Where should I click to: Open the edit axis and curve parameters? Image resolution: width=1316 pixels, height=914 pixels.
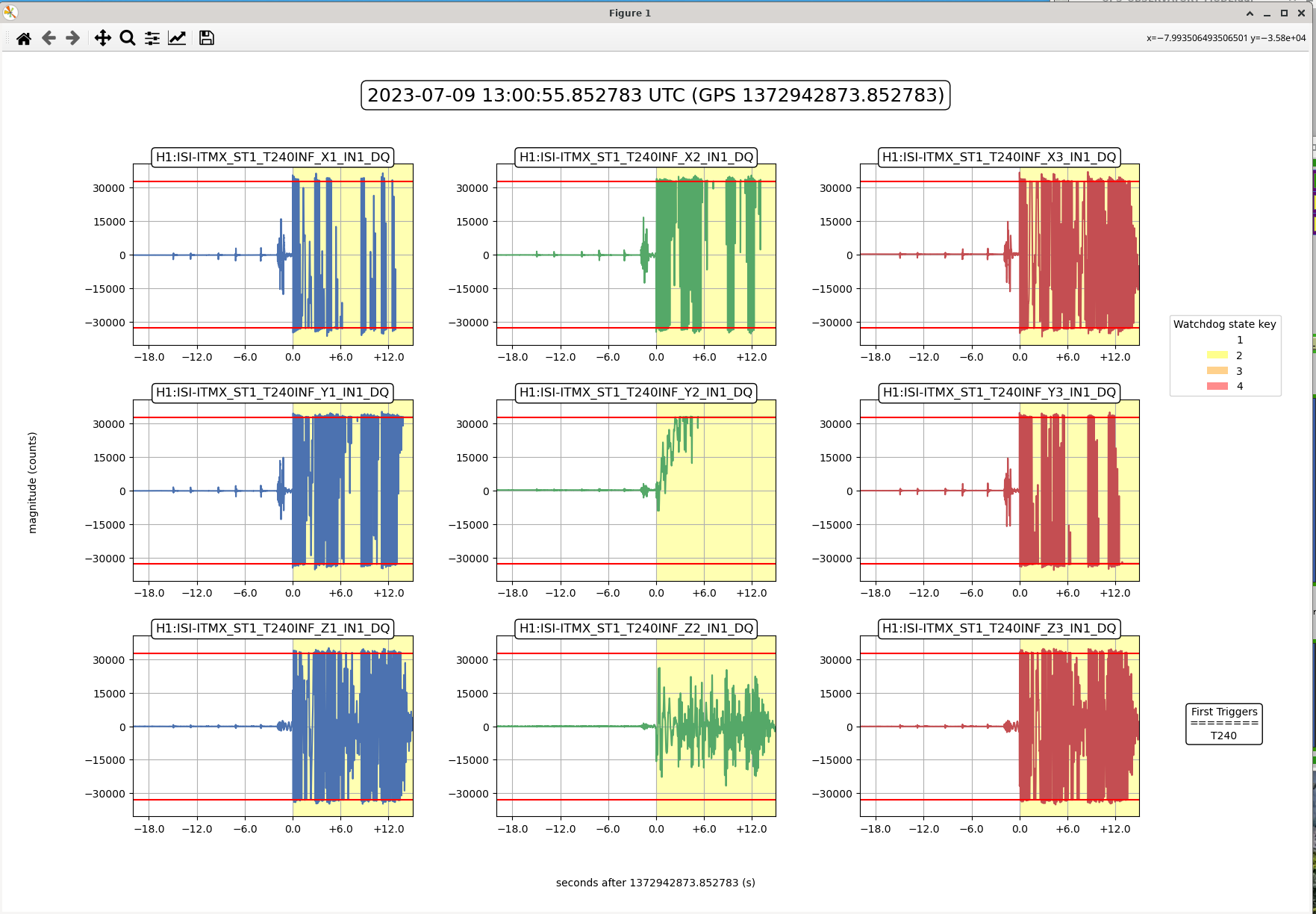pyautogui.click(x=177, y=38)
